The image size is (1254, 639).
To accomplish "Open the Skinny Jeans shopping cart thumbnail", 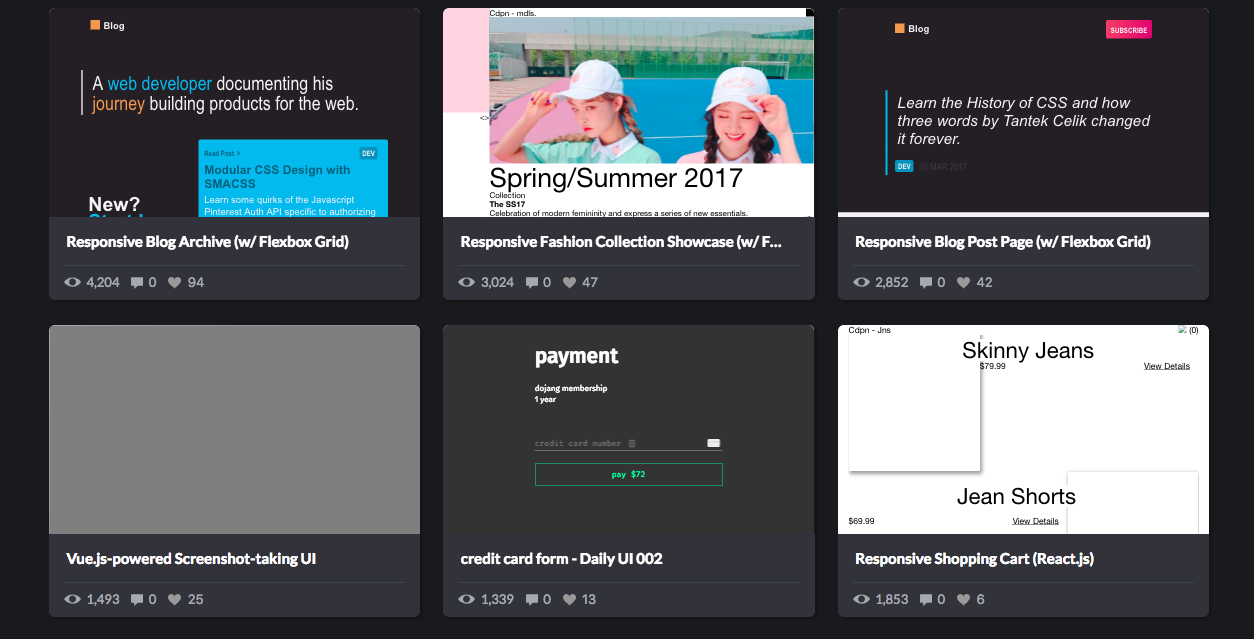I will (1023, 429).
